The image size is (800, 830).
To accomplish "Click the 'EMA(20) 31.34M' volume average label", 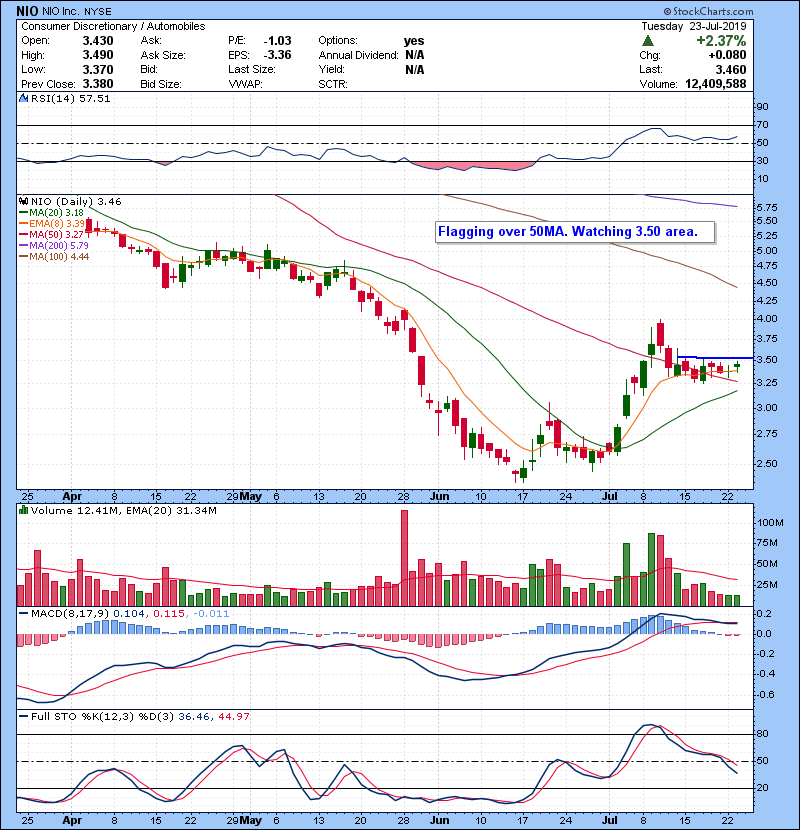I will (x=173, y=511).
